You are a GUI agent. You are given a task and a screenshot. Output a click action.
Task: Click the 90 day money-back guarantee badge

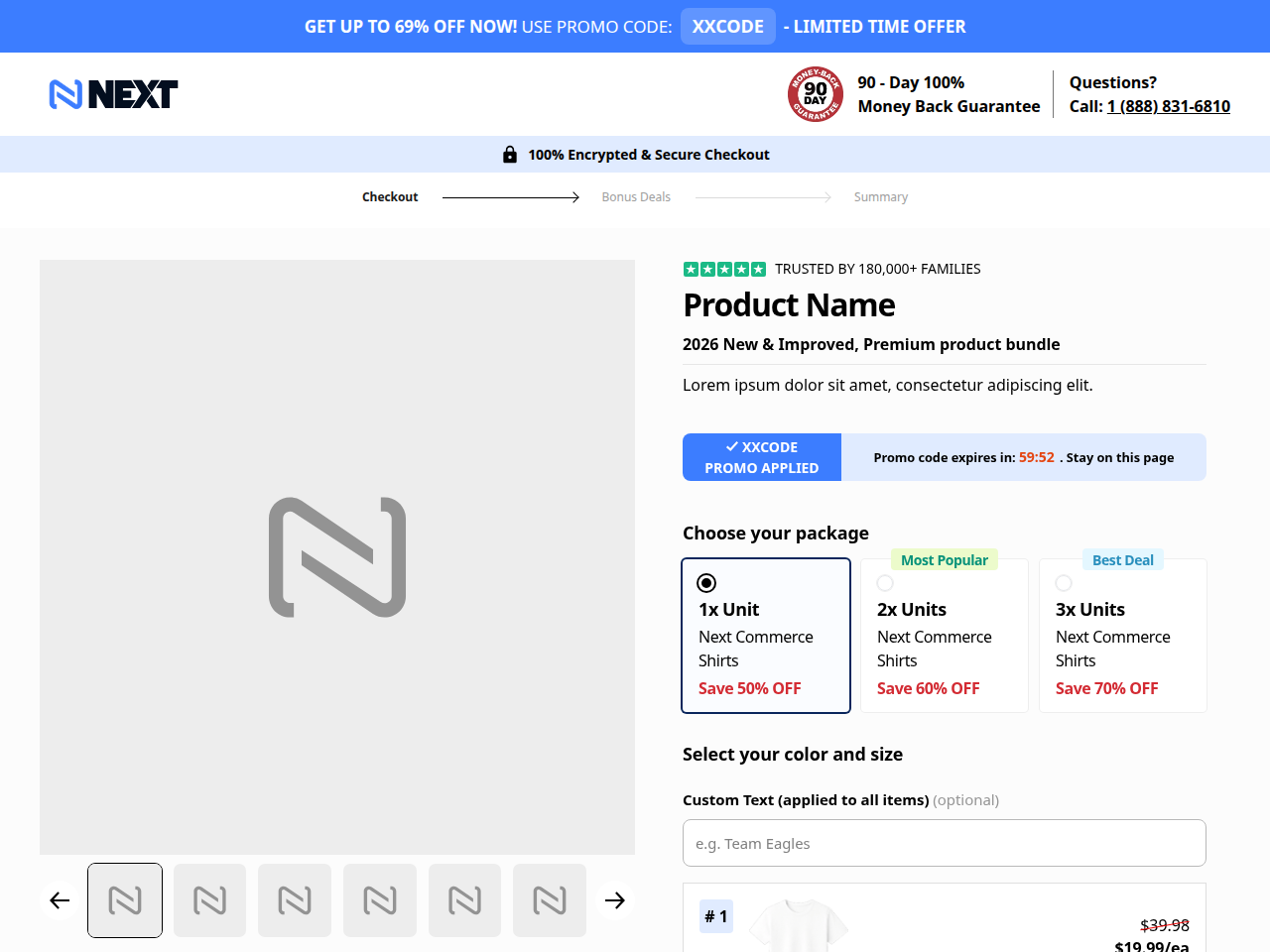[x=816, y=94]
